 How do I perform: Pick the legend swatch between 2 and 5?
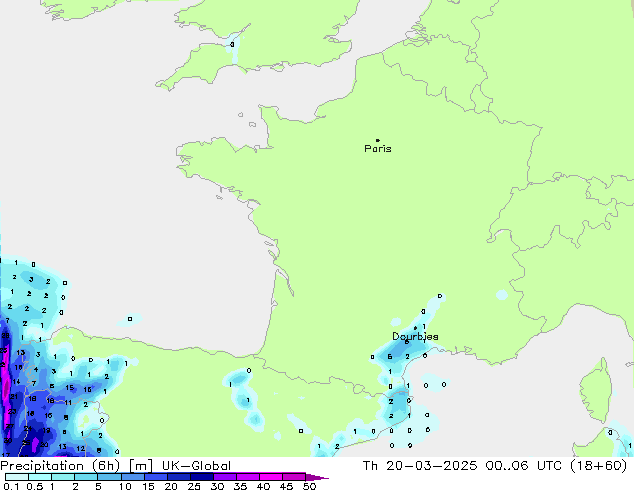pyautogui.click(x=86, y=477)
